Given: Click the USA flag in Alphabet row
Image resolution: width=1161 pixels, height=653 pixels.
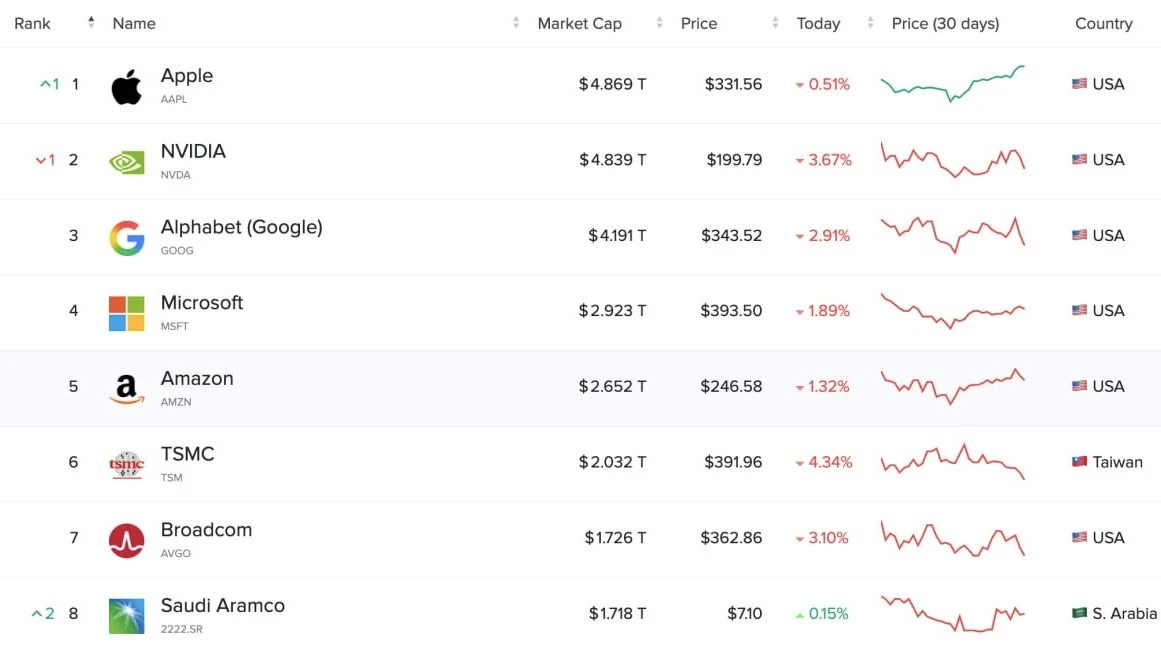Looking at the screenshot, I should (1080, 235).
